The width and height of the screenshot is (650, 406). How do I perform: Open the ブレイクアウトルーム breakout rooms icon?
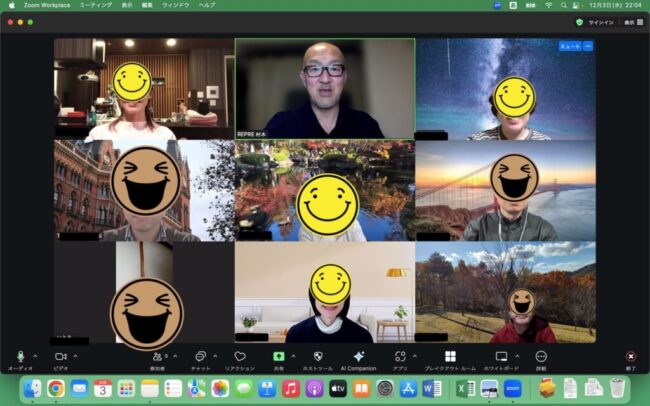click(450, 357)
